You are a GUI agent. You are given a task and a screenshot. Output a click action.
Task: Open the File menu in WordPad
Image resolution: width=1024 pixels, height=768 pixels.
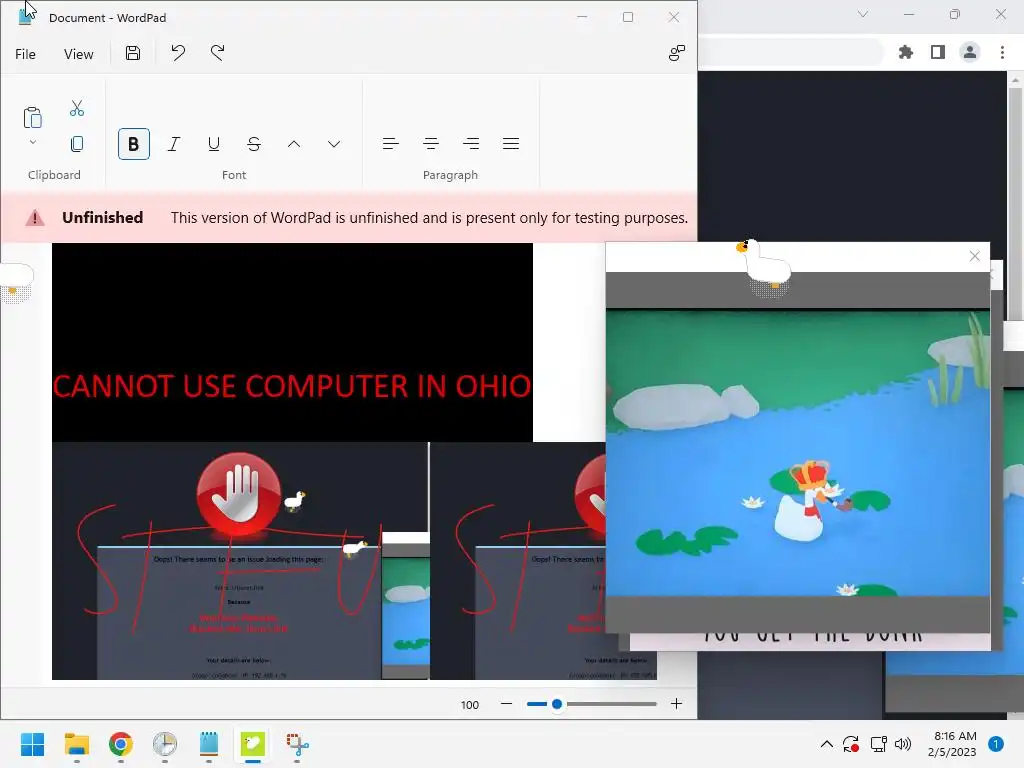coord(25,54)
